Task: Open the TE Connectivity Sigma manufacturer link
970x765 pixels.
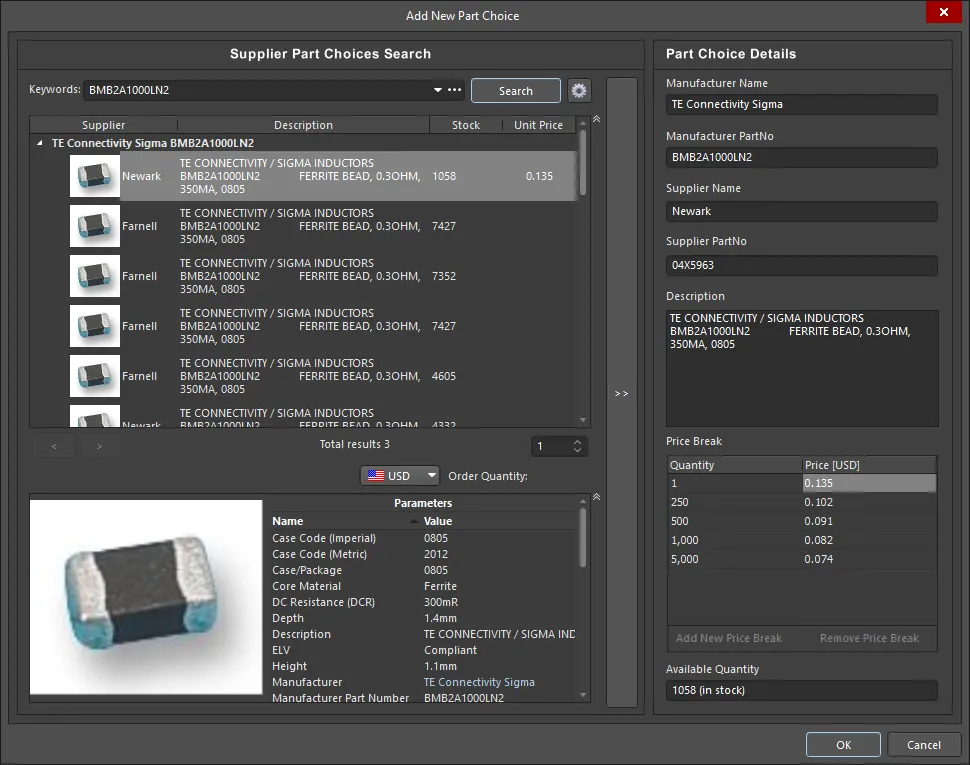Action: click(x=479, y=682)
